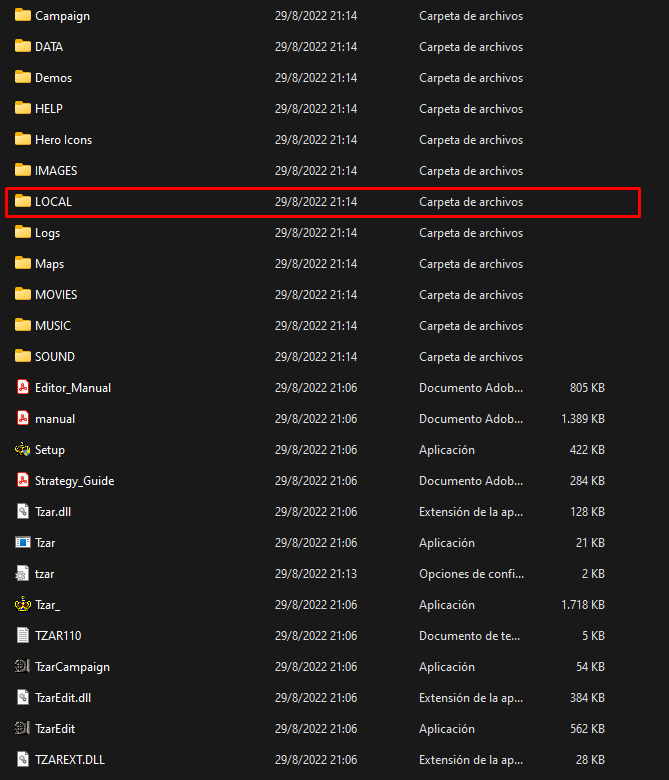Viewport: 669px width, 780px height.
Task: Click 'Opciones de confi...' type cell
Action: 472,574
